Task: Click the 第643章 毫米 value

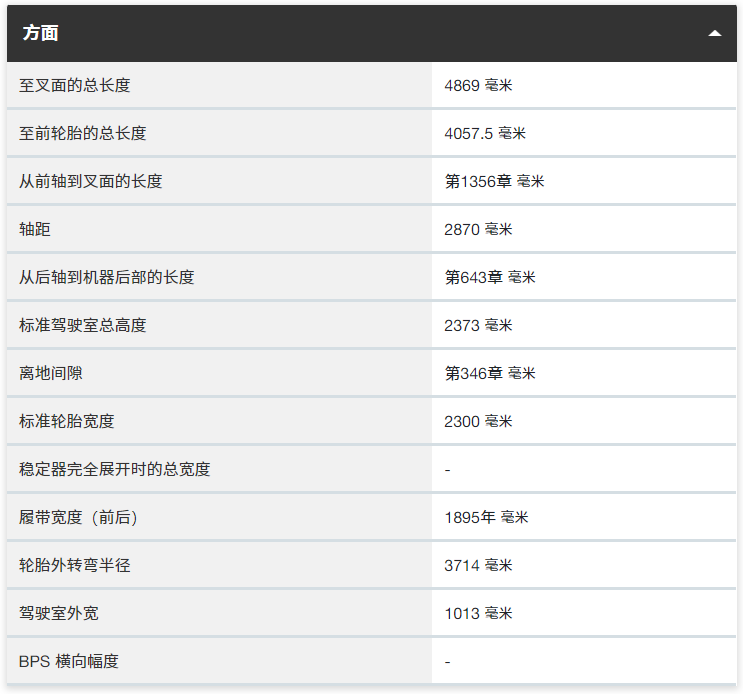Action: click(x=490, y=278)
